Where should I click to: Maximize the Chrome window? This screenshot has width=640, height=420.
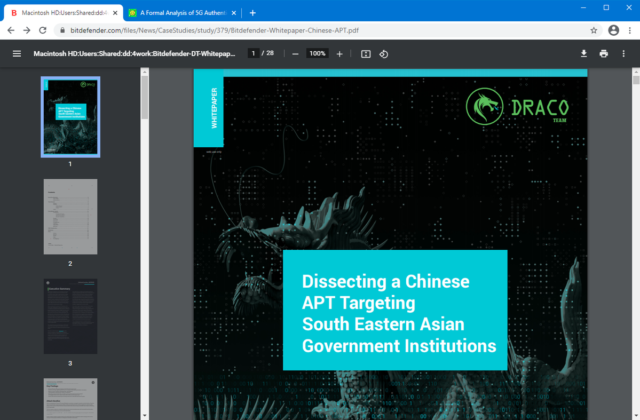[606, 8]
